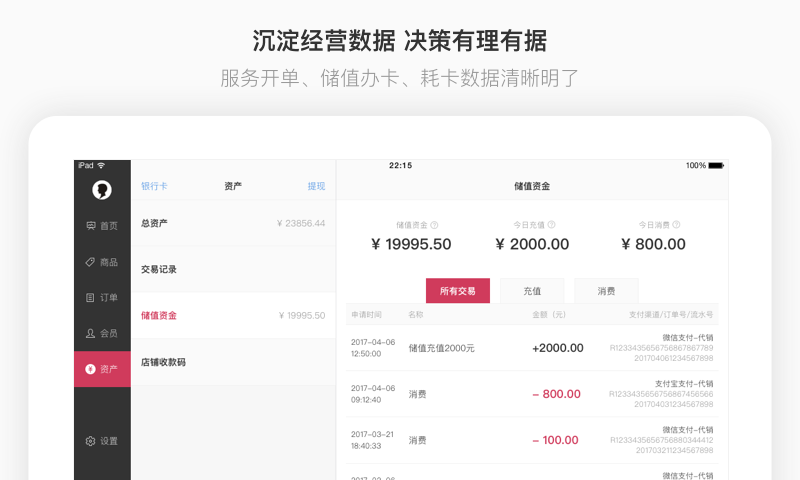Select 储值资金 row showing ¥19995.50

coord(233,315)
